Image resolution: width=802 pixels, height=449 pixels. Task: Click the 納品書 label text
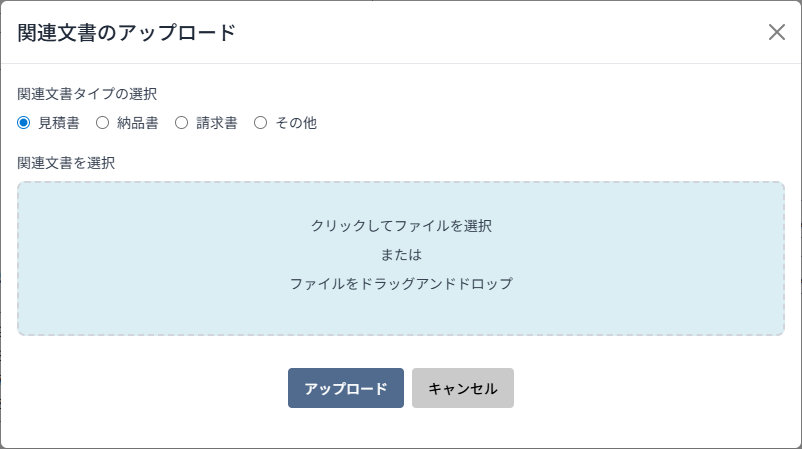tap(137, 123)
